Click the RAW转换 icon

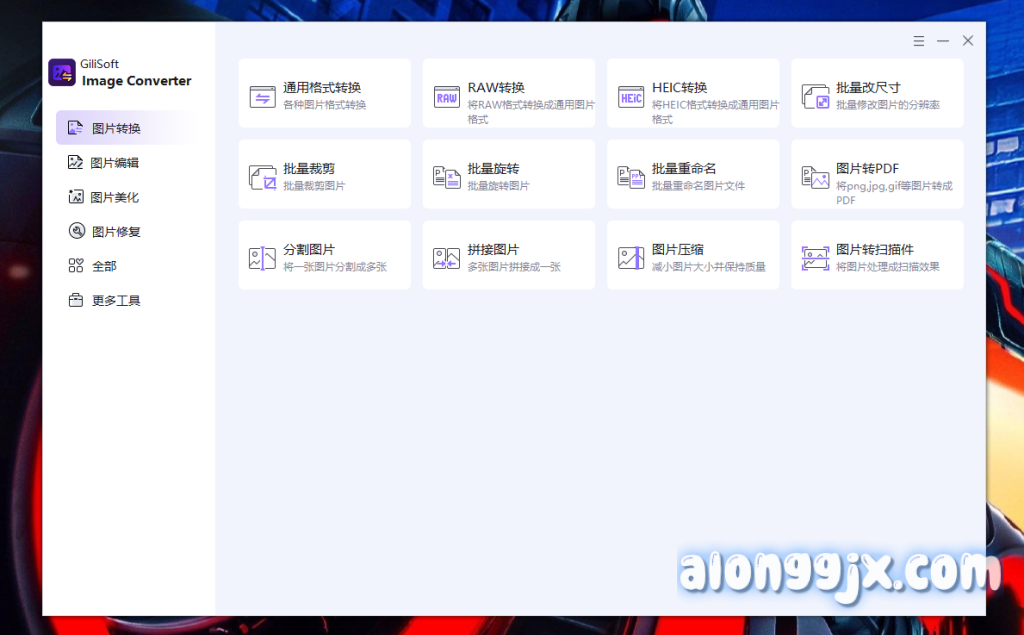[446, 96]
